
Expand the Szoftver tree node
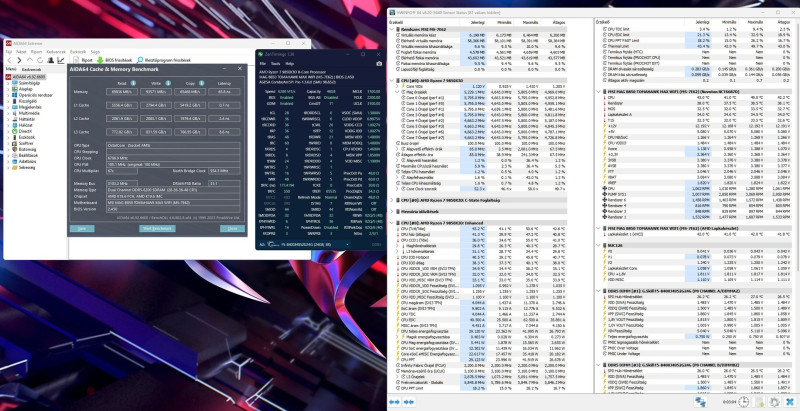8,143
